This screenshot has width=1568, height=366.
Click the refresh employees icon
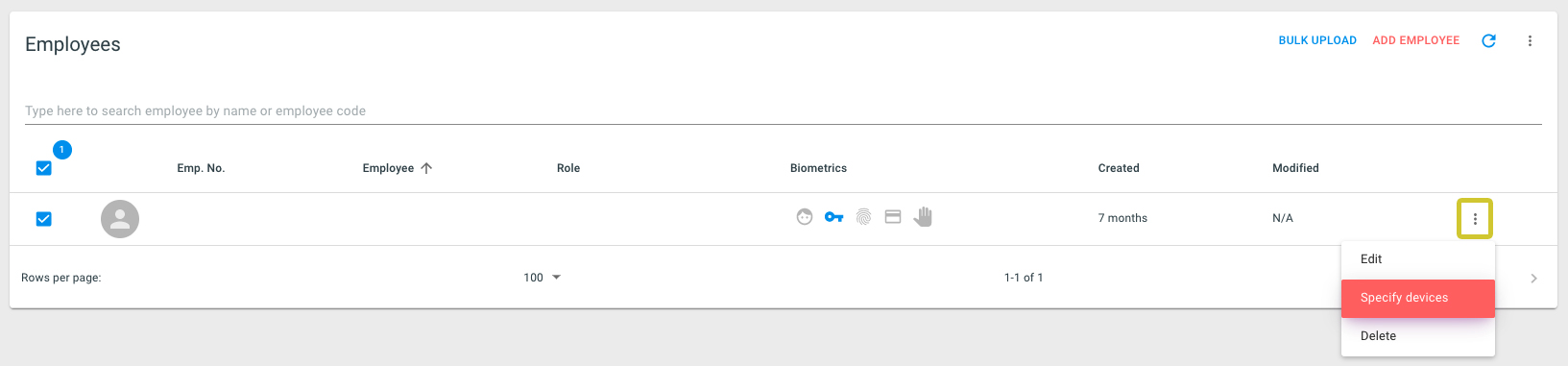click(1488, 40)
